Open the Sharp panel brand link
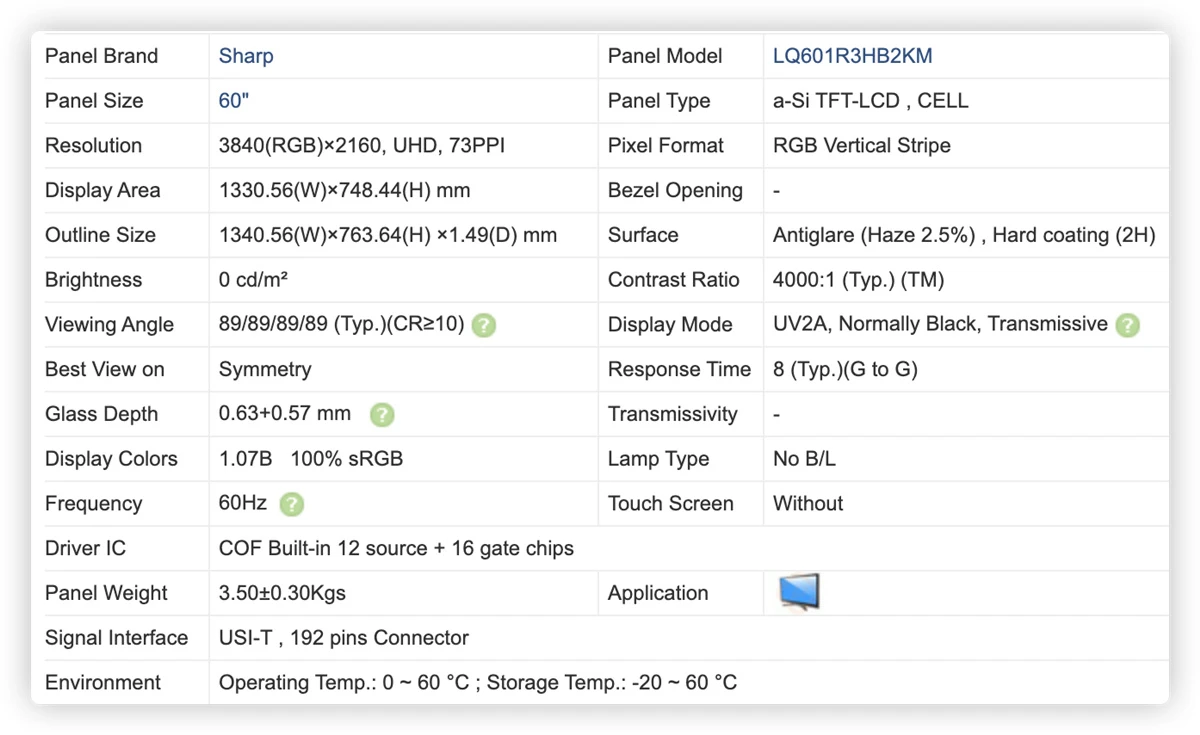Screen dimensions: 1200x735 pos(246,56)
